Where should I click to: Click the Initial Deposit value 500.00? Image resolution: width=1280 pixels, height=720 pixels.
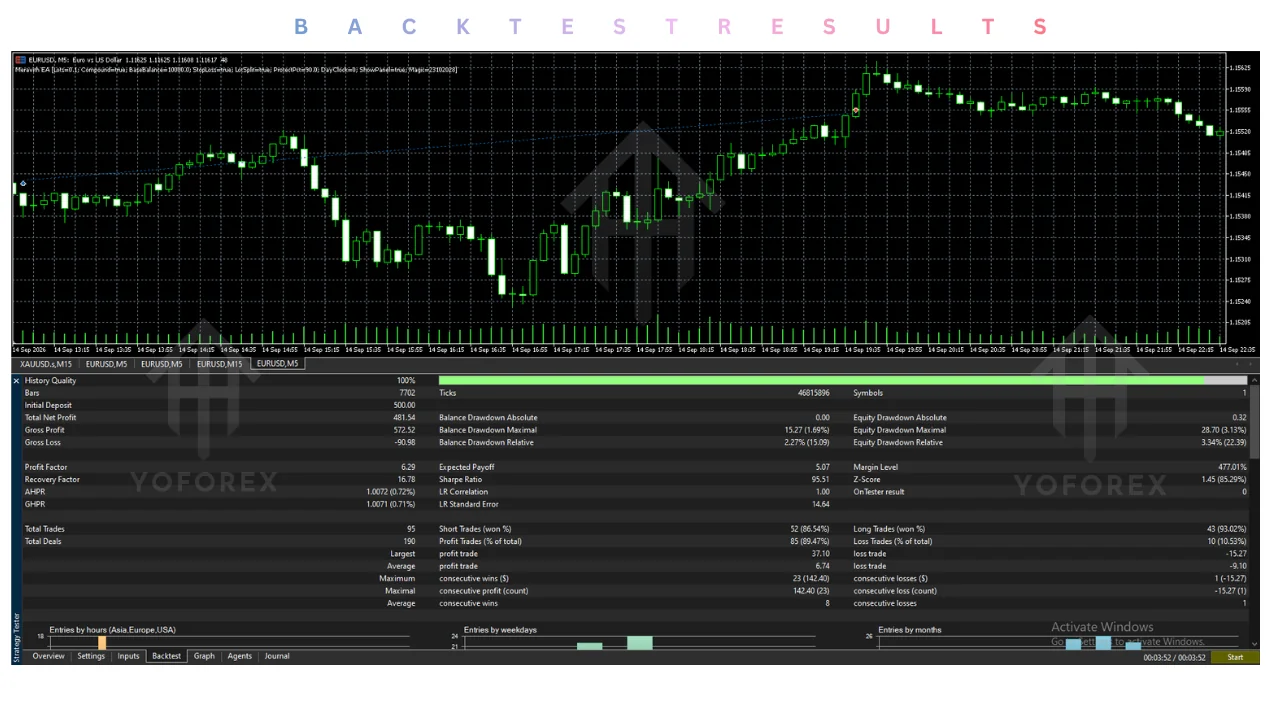pos(404,405)
